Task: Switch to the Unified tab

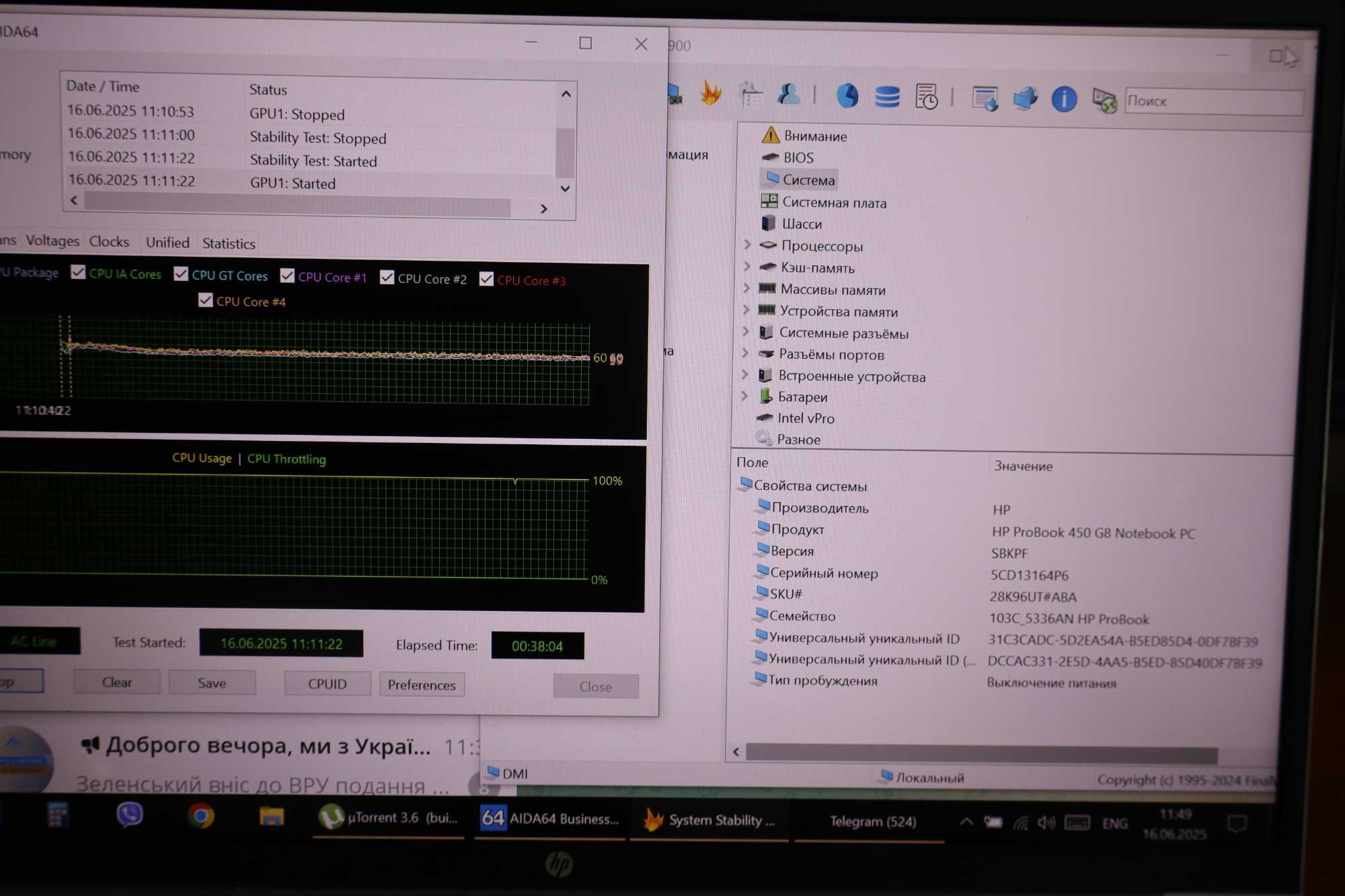Action: [167, 243]
